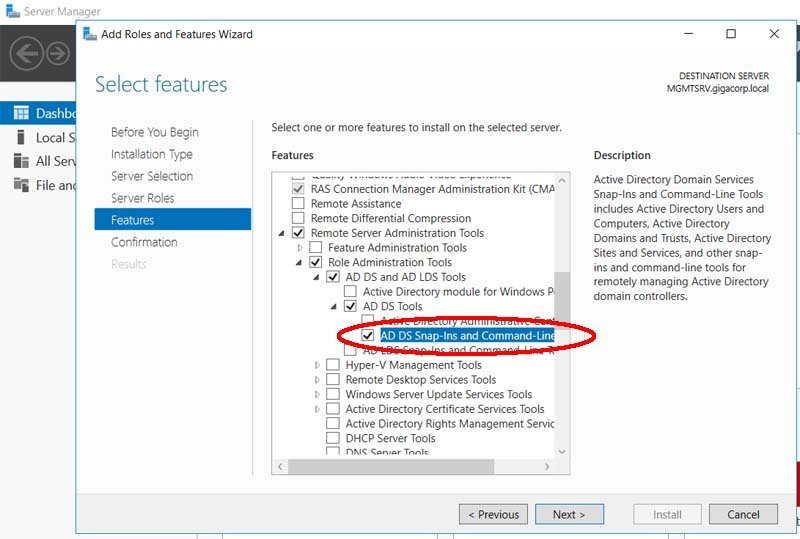Click the All Servers icon in sidebar

21,161
